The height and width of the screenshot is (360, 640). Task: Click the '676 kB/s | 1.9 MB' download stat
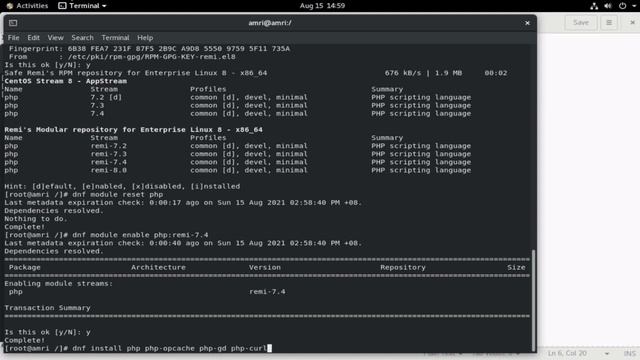(x=423, y=73)
